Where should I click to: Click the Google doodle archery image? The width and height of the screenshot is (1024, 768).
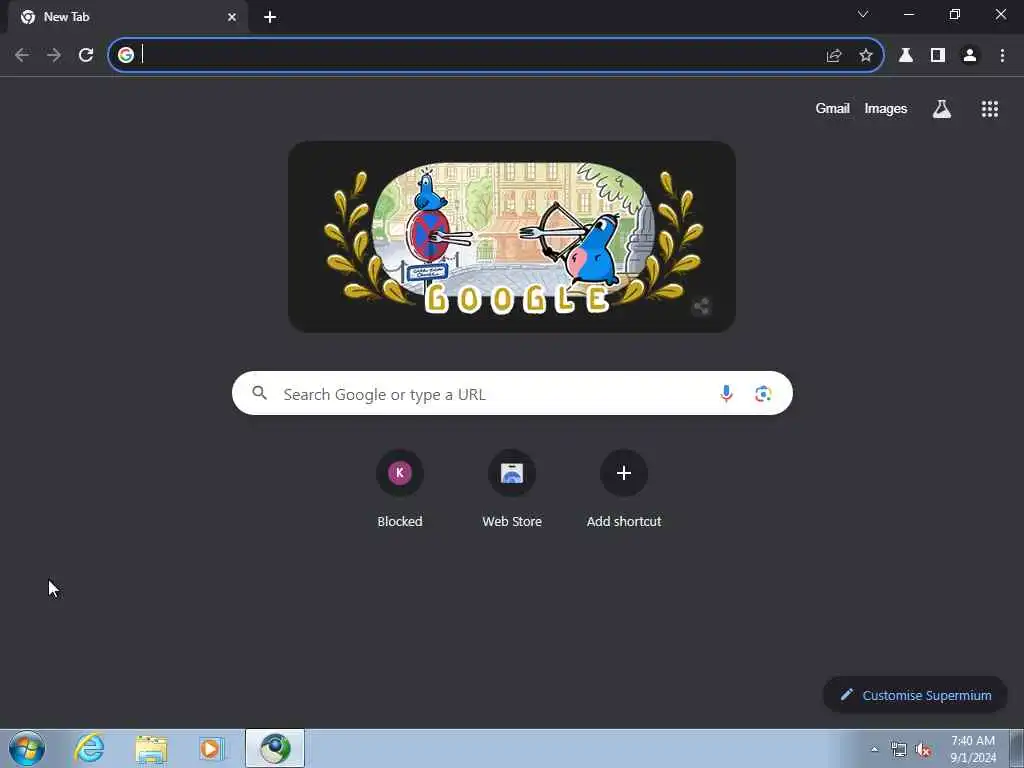[512, 237]
